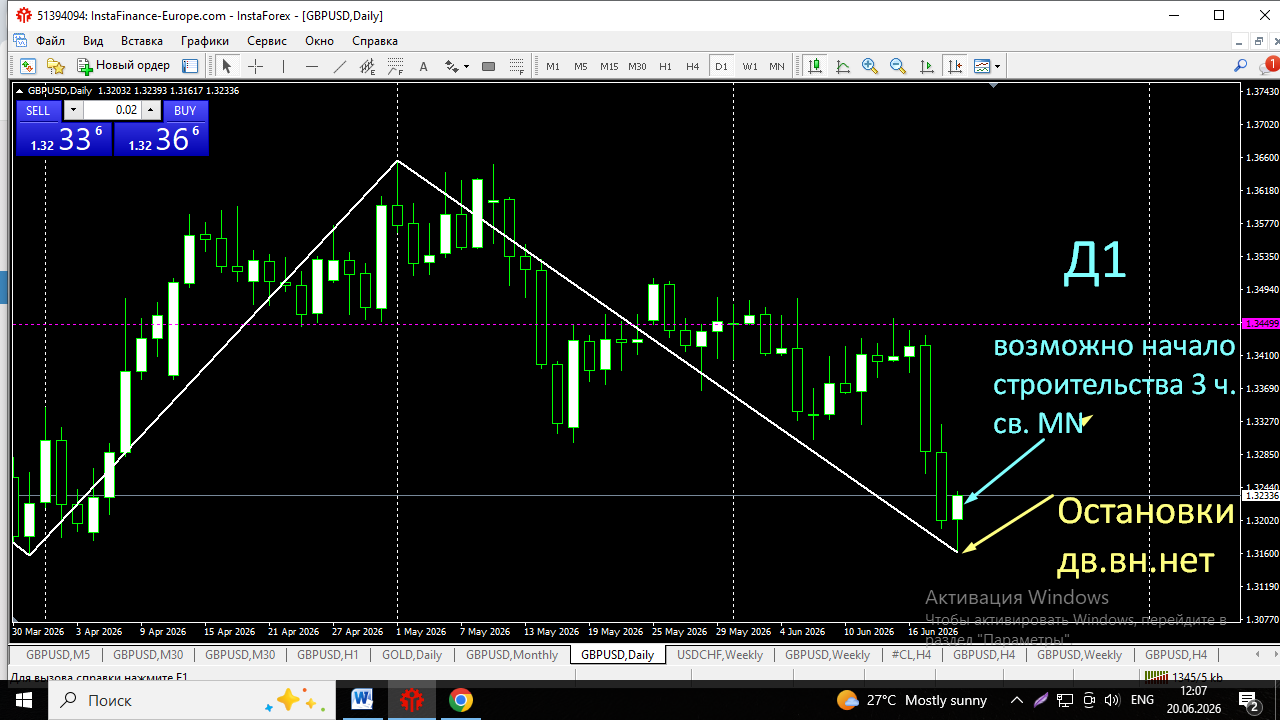Open the chat notifications bubble
Image resolution: width=1280 pixels, height=720 pixels.
pyautogui.click(x=1268, y=66)
